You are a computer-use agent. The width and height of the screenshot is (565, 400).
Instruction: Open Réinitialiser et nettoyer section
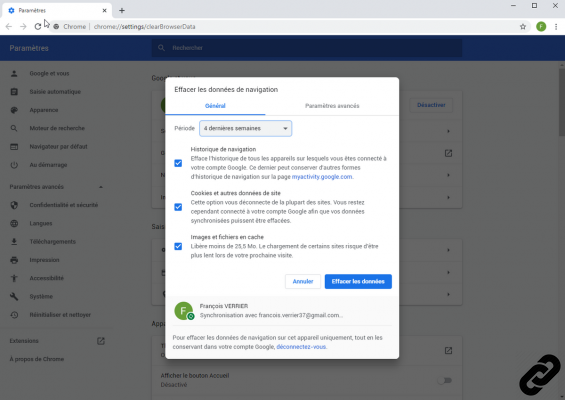60,315
